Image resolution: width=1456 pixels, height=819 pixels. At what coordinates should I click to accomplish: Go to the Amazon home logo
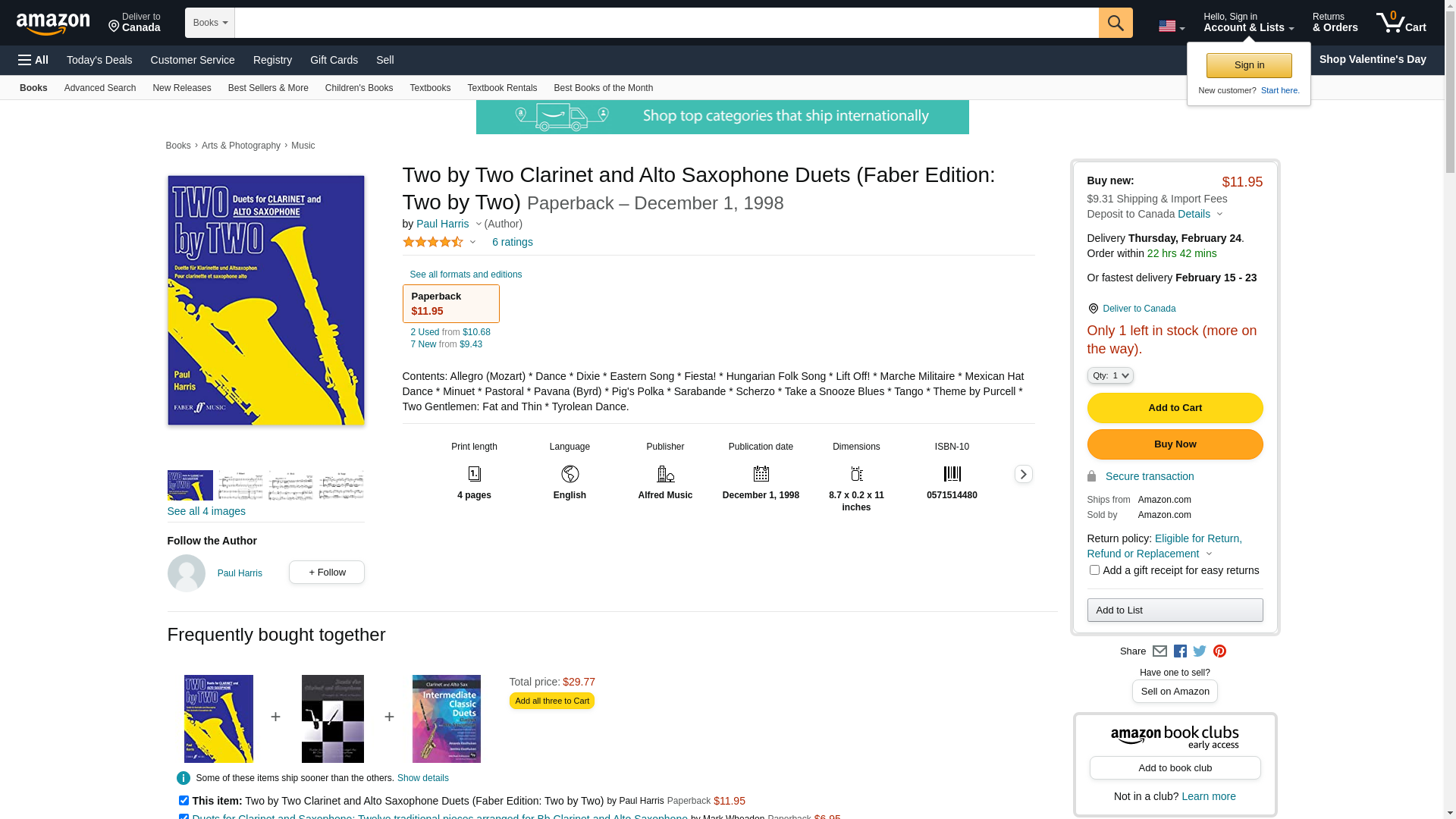click(x=53, y=24)
